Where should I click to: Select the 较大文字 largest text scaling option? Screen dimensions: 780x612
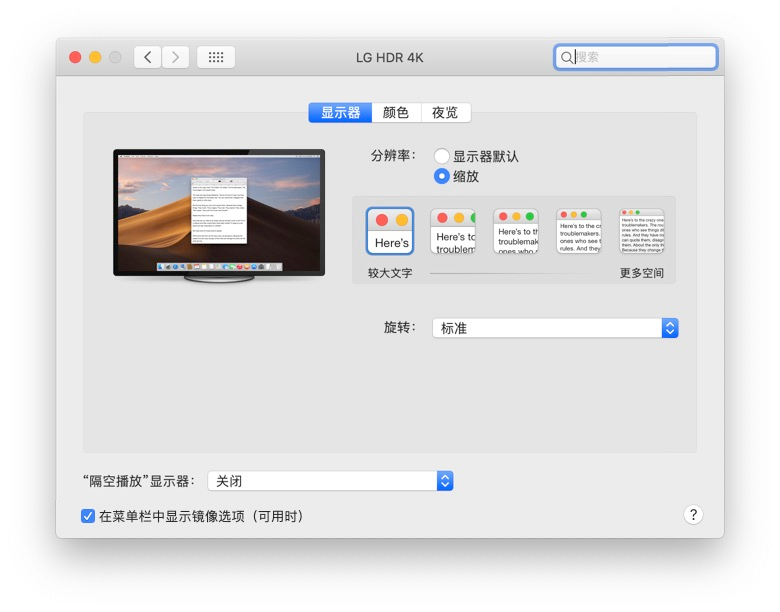point(390,231)
